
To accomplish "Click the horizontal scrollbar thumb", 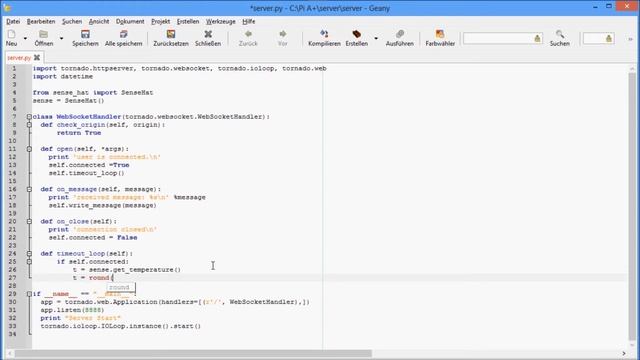I will coord(192,353).
